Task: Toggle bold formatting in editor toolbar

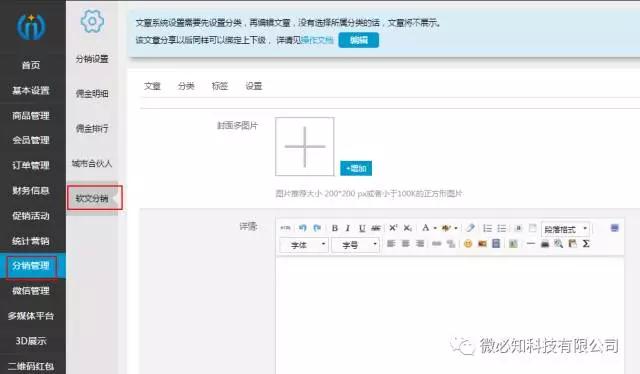Action: 335,228
